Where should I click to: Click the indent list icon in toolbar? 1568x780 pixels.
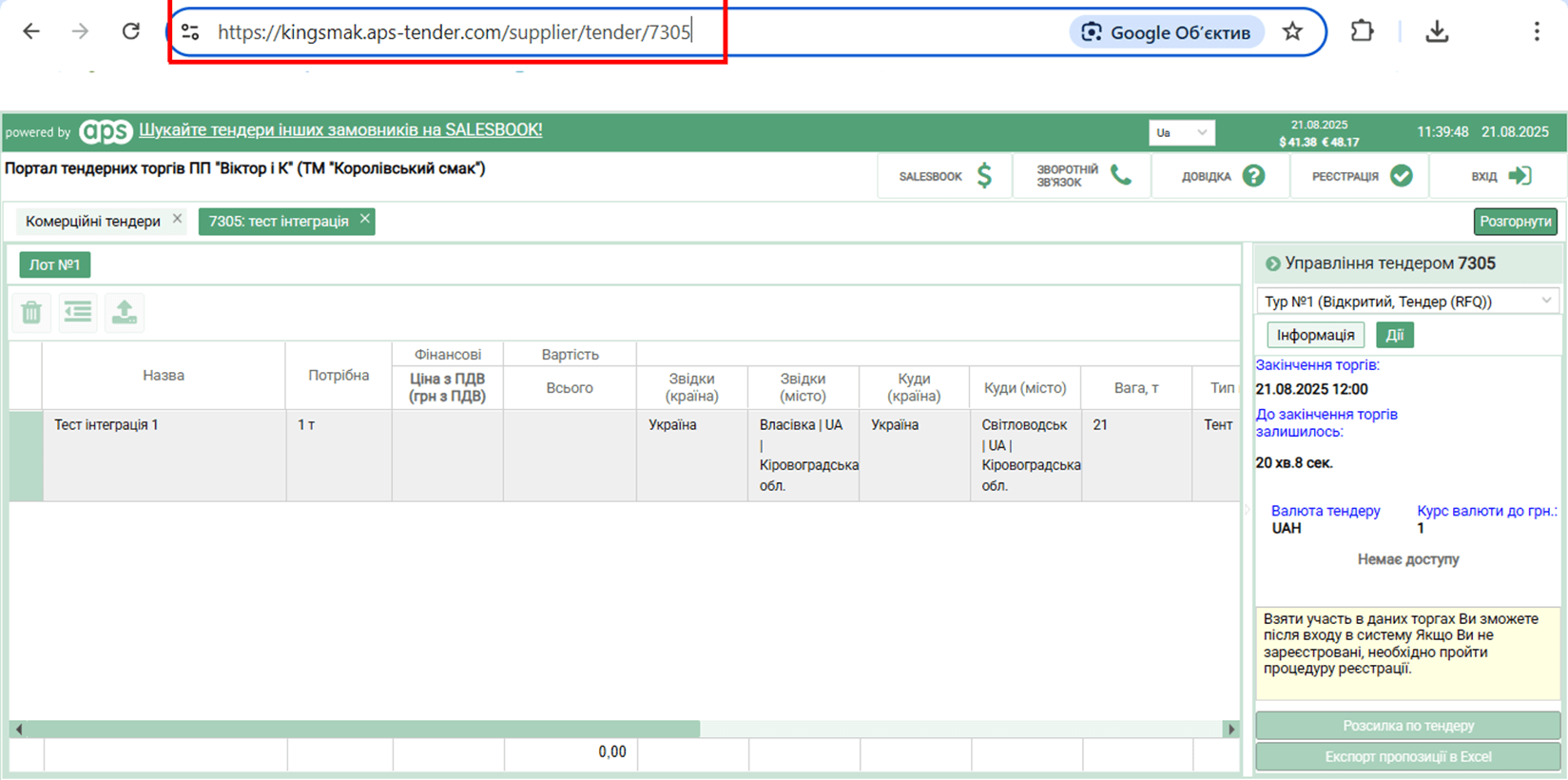[x=78, y=312]
